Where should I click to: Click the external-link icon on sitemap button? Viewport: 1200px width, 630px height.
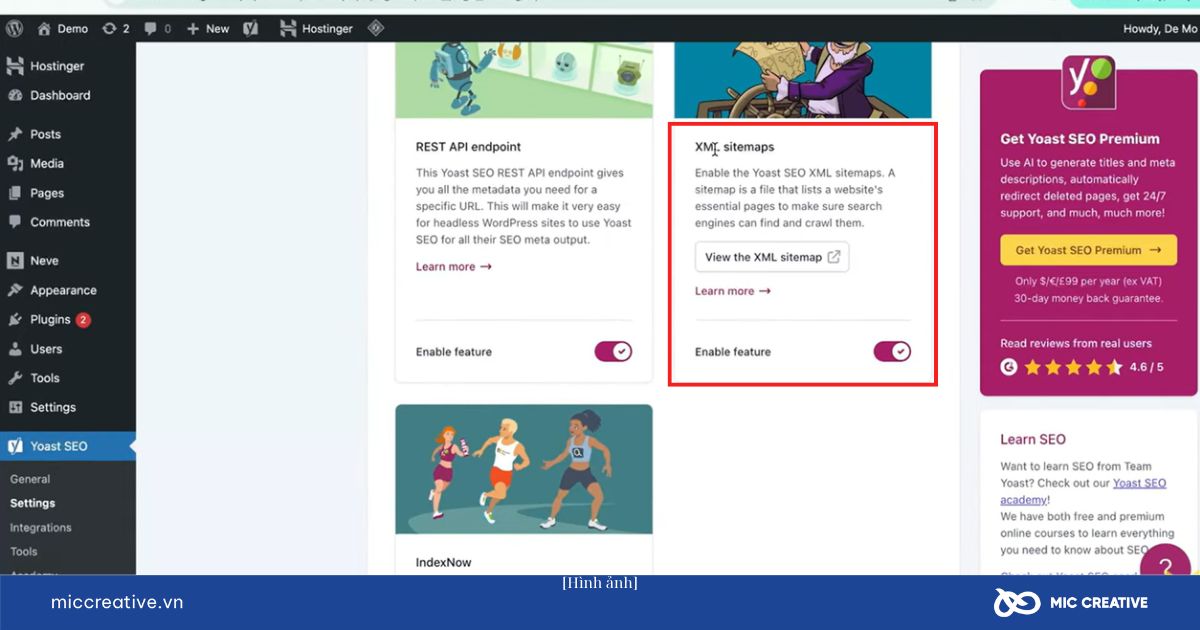[834, 257]
